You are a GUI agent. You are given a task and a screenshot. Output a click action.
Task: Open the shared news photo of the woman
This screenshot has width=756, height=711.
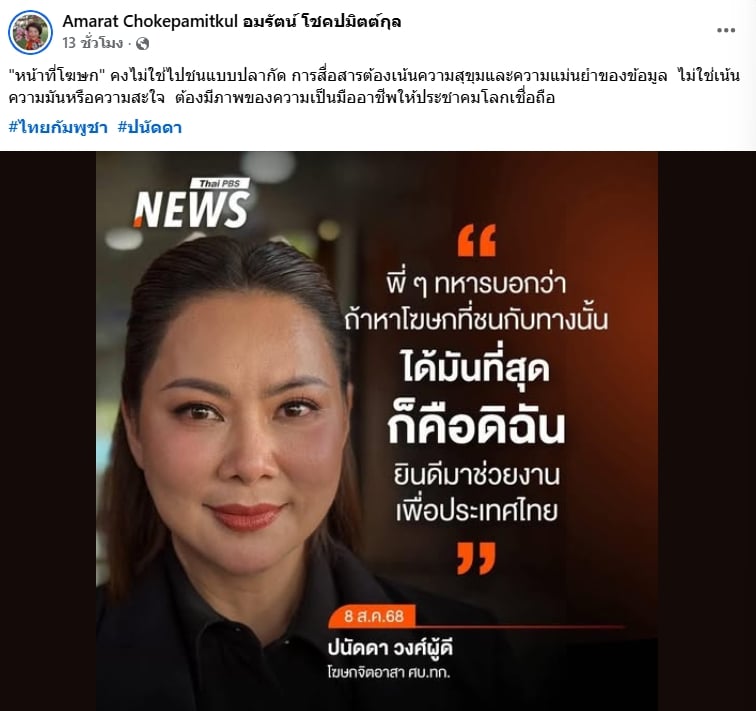(x=377, y=431)
